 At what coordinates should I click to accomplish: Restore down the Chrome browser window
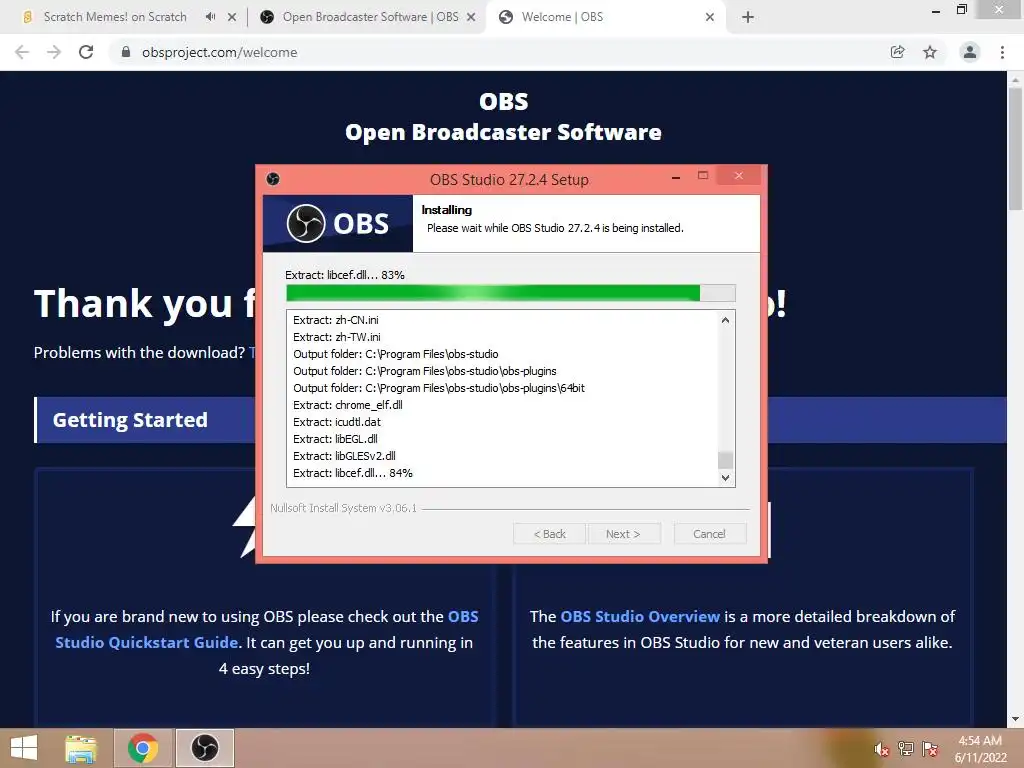pos(961,9)
